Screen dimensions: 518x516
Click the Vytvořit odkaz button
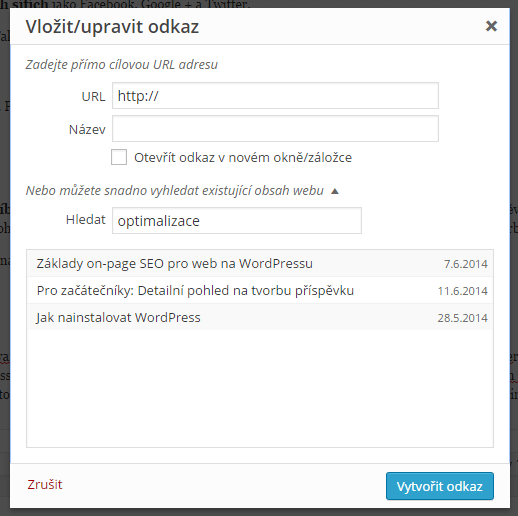(x=440, y=486)
